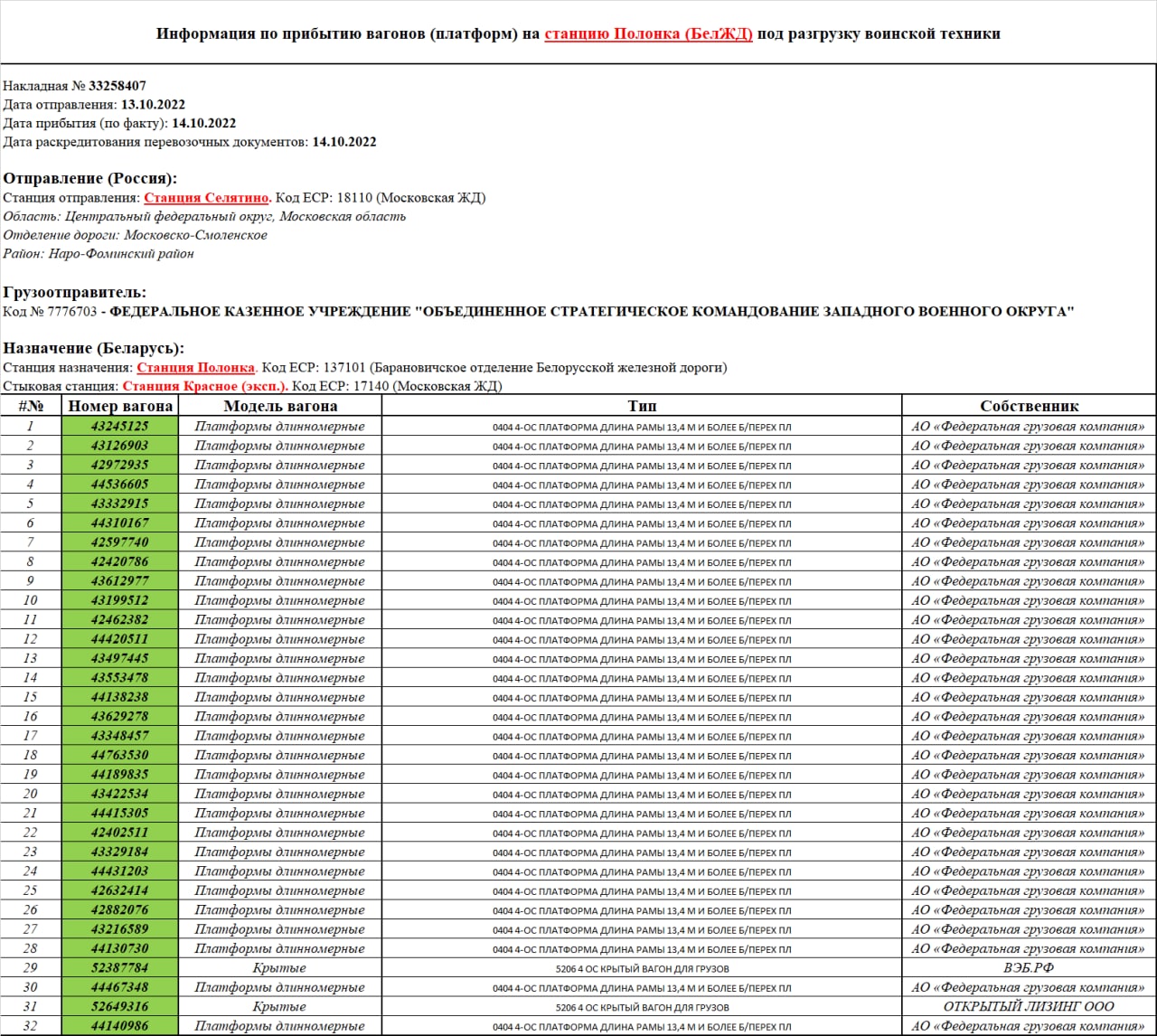Select wagon number 44140986 in row 32
This screenshot has width=1157, height=1036.
pos(120,1026)
